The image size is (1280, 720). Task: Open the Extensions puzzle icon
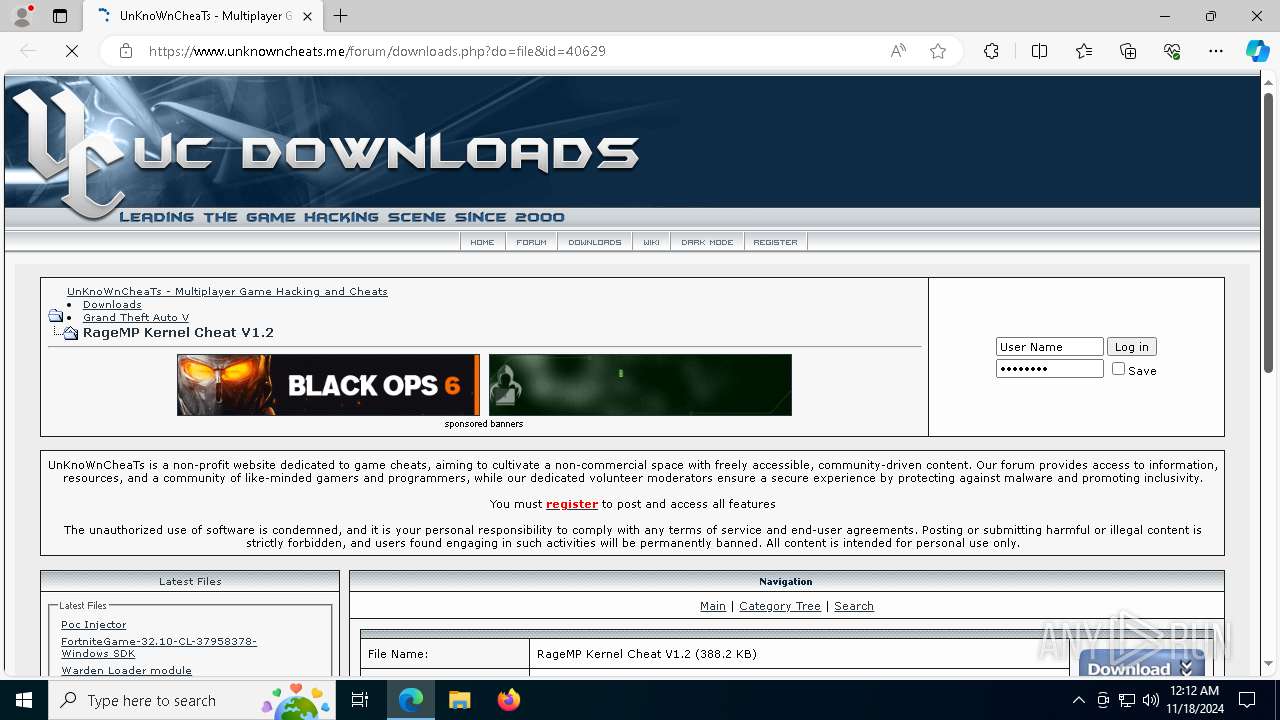(991, 51)
